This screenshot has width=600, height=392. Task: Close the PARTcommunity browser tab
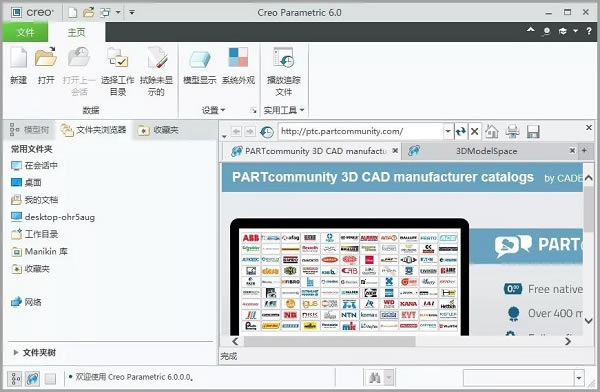click(x=395, y=151)
